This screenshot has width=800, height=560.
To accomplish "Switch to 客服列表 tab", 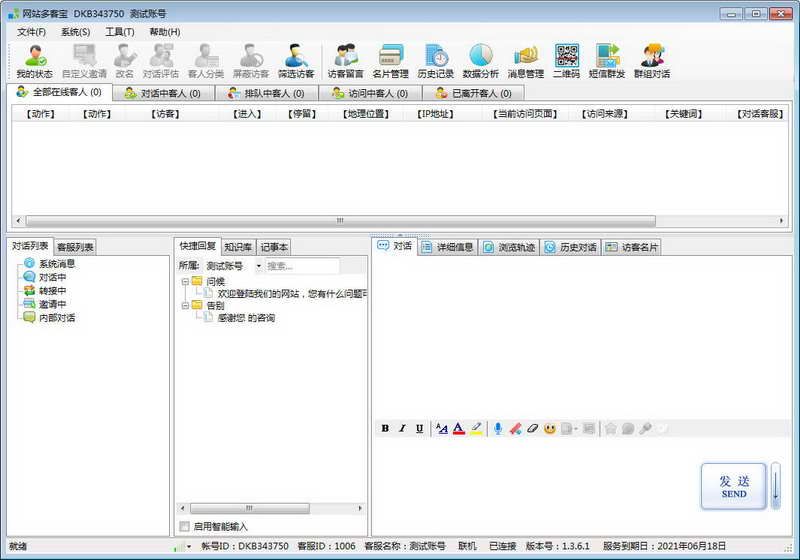I will coord(75,247).
